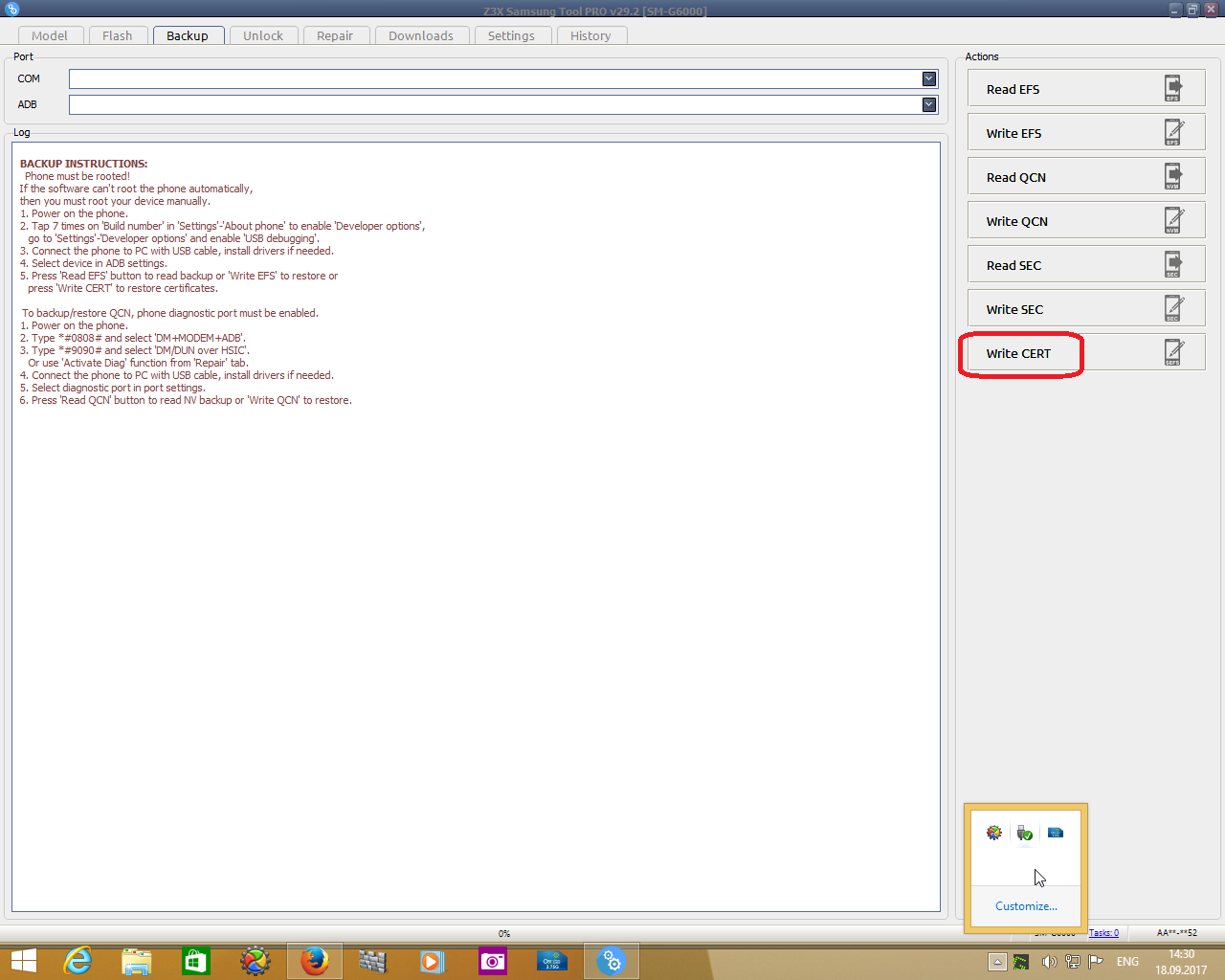1225x980 pixels.
Task: Click inside the Log text area
Action: 476,526
